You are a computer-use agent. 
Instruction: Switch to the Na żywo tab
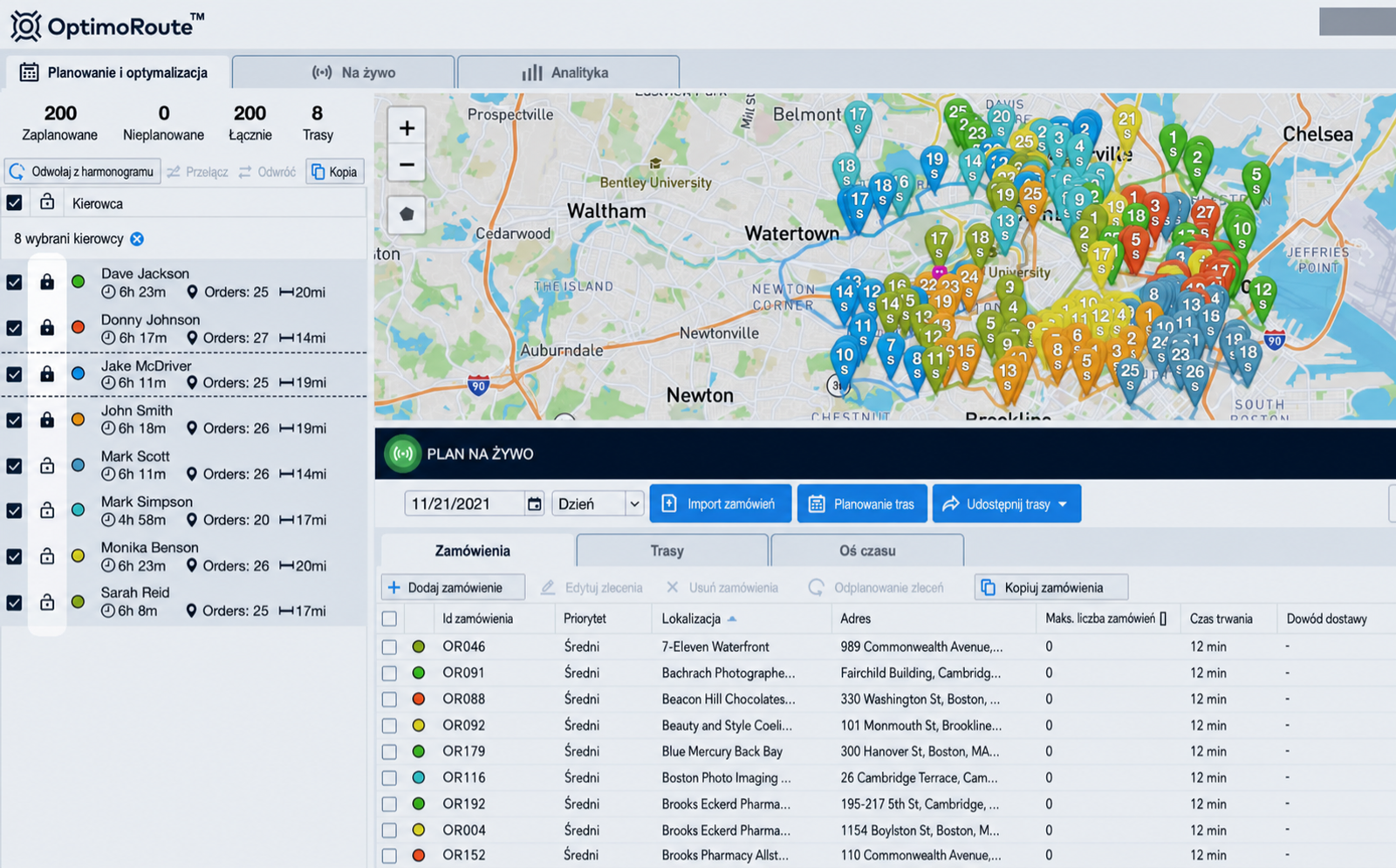tap(343, 72)
